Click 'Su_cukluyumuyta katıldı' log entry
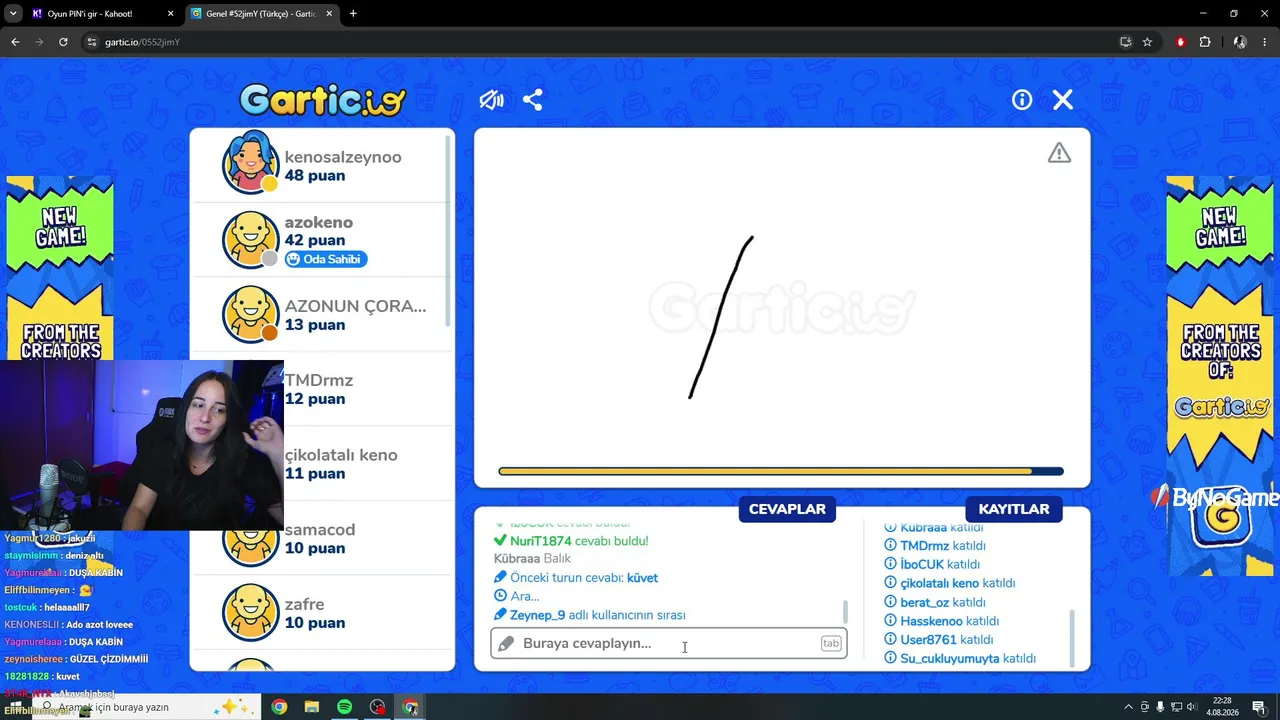This screenshot has width=1280, height=720. 960,659
